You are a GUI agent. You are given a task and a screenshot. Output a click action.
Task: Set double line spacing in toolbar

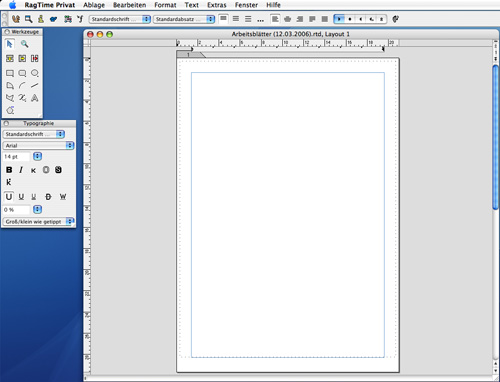click(248, 19)
